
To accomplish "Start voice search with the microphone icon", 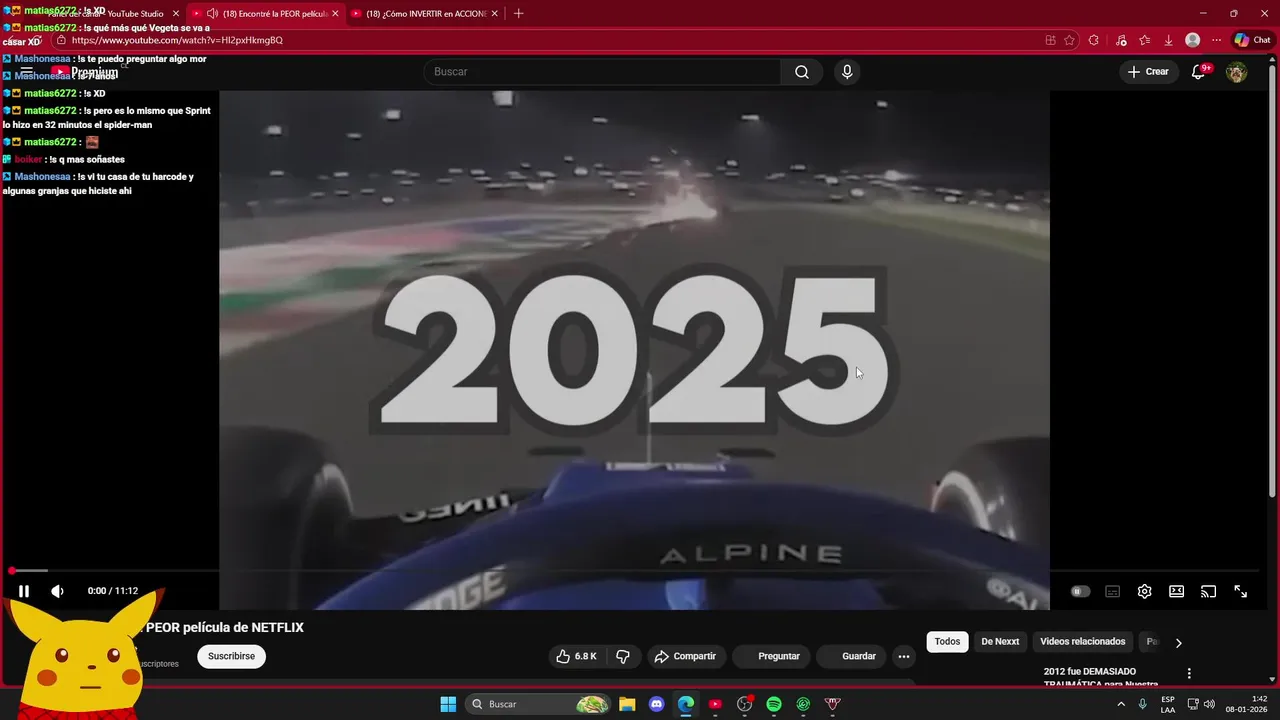I will 847,72.
